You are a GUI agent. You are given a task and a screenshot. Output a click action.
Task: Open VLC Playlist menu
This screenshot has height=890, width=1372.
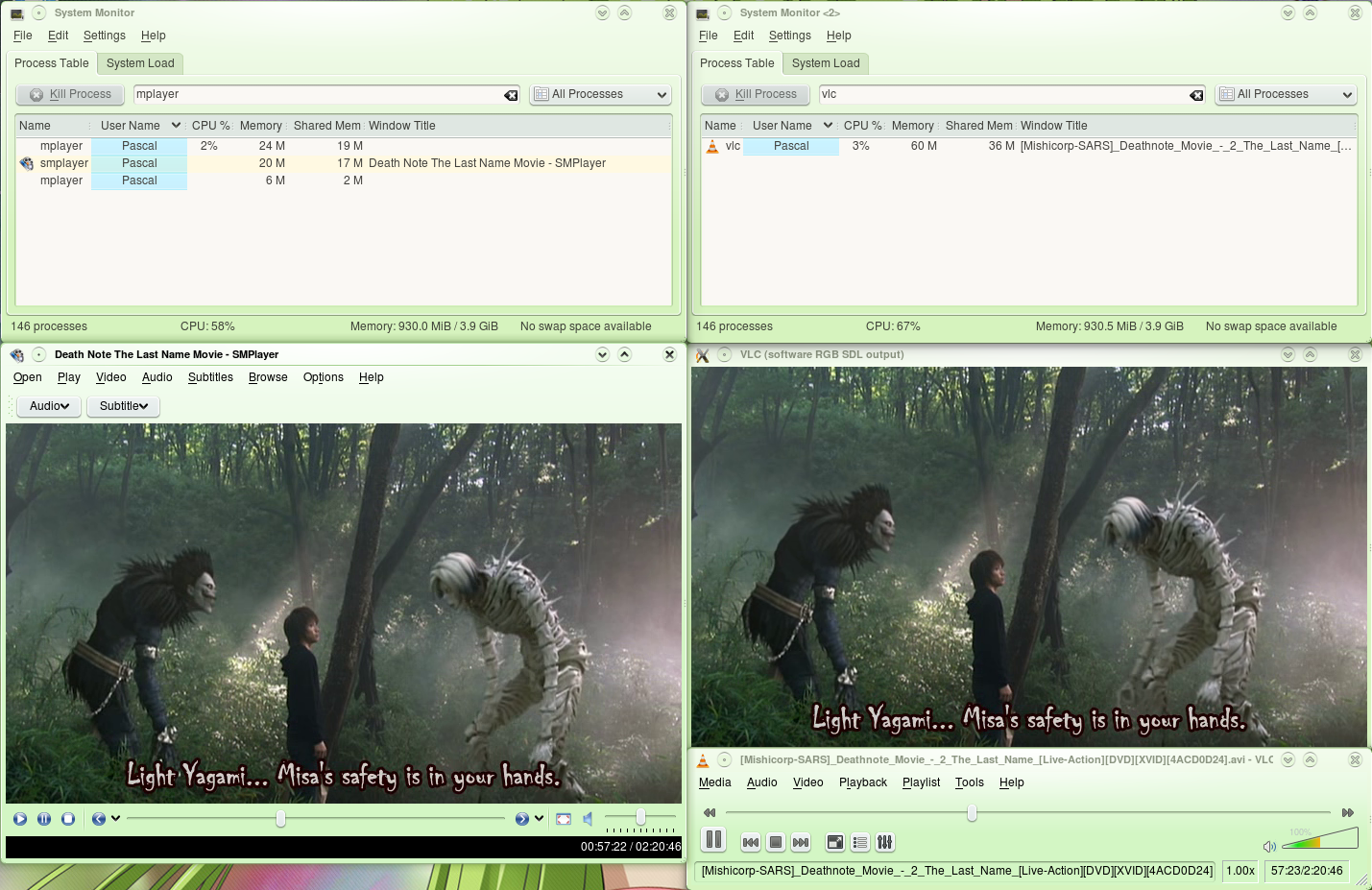click(x=921, y=782)
